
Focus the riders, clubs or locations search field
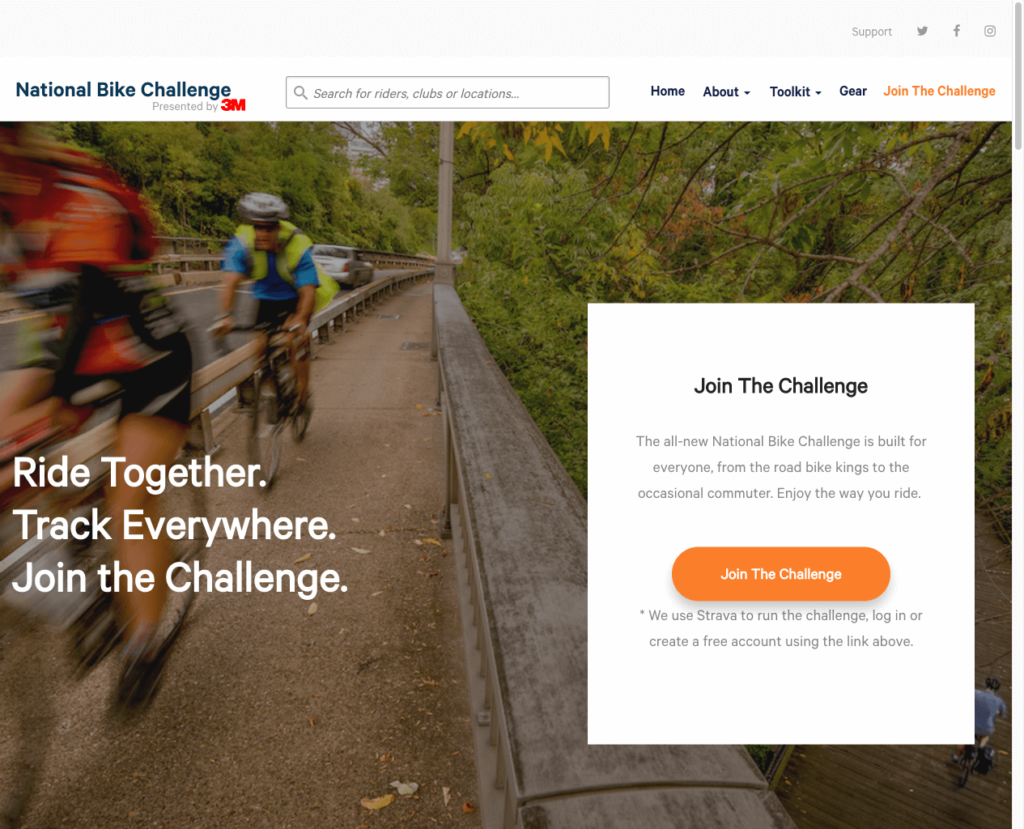tap(447, 93)
